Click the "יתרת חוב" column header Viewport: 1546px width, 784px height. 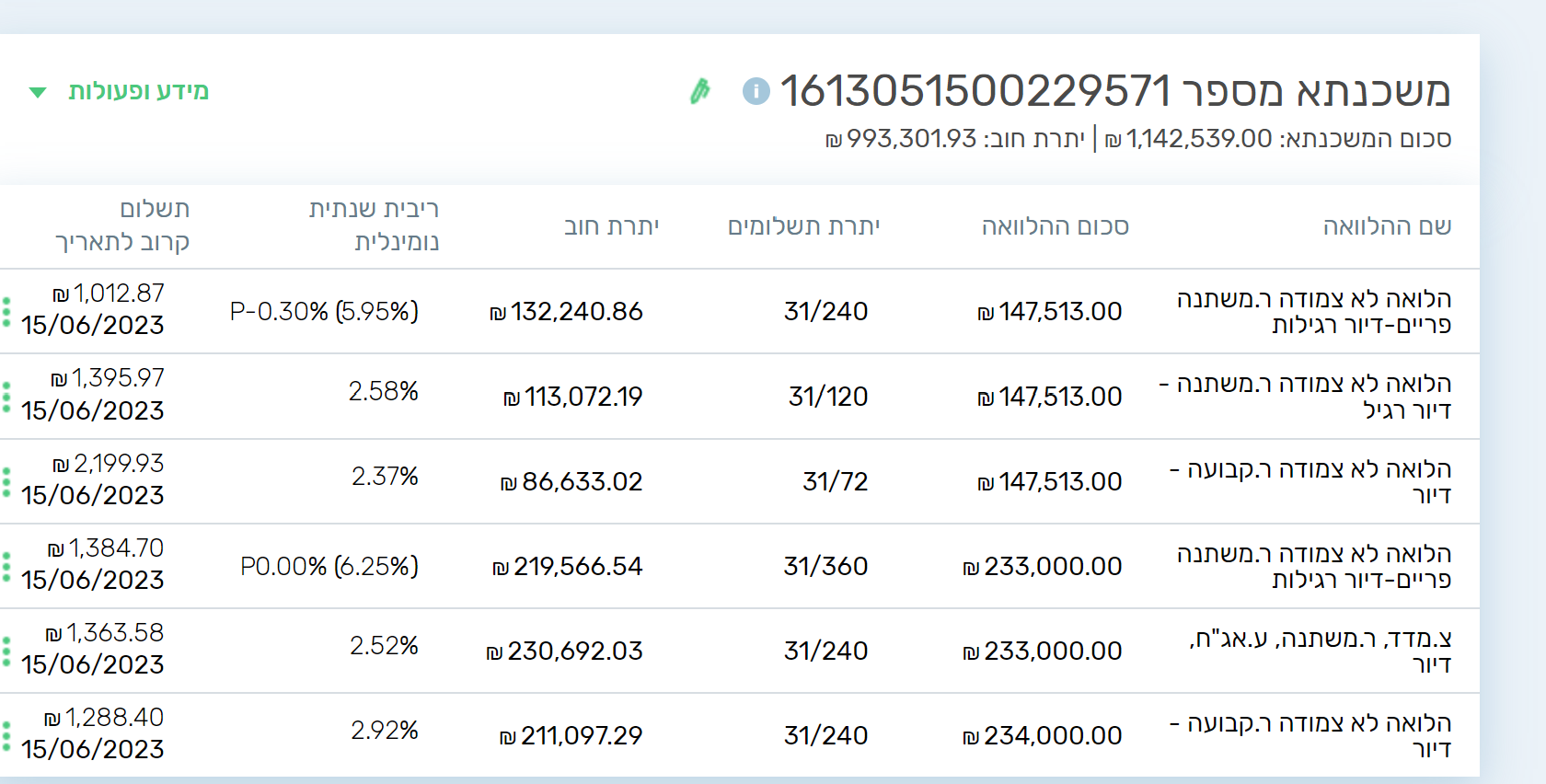pyautogui.click(x=611, y=226)
